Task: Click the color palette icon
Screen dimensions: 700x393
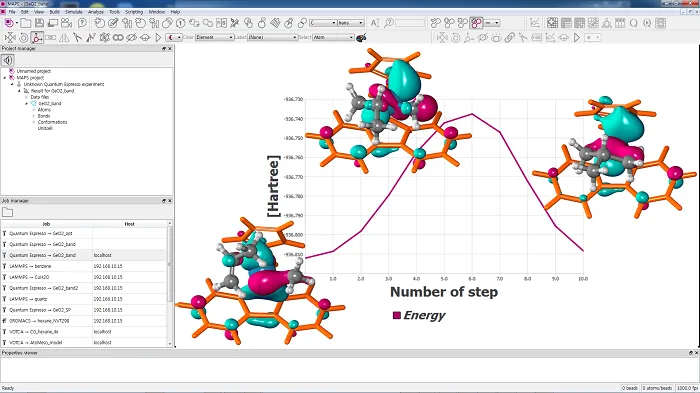Action: pyautogui.click(x=361, y=38)
